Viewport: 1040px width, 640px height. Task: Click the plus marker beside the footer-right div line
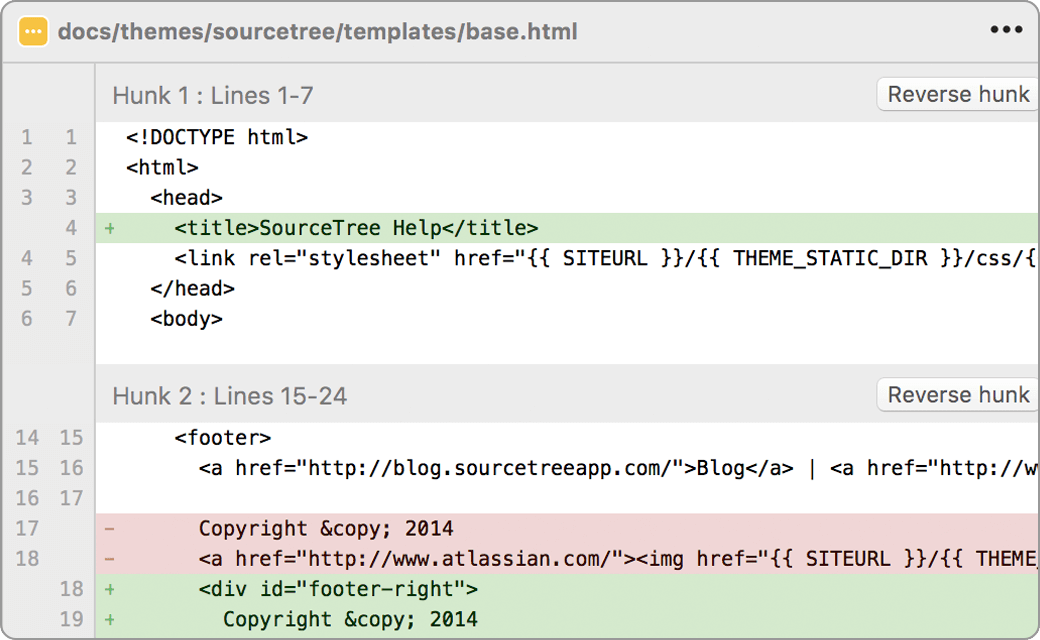coord(109,589)
